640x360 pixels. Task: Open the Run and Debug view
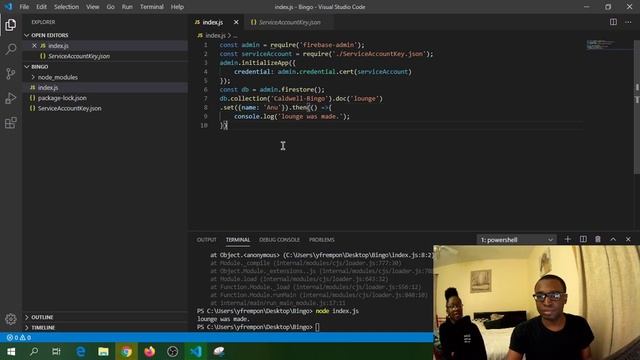point(11,98)
